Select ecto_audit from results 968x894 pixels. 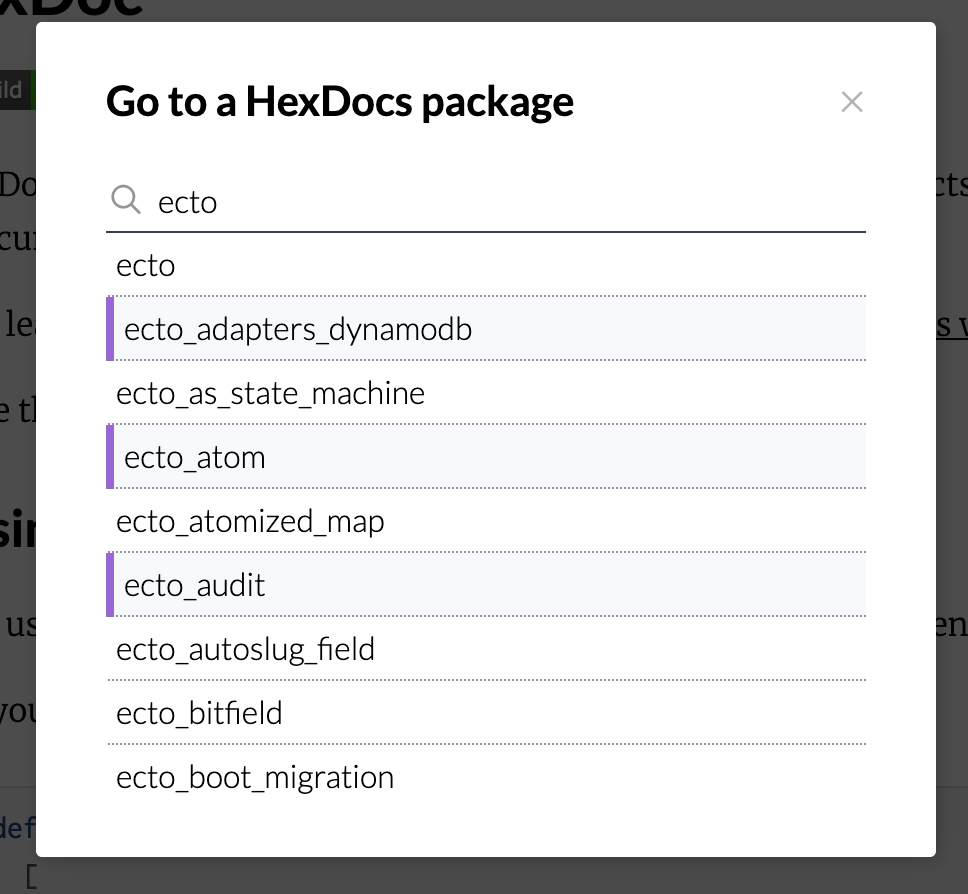coord(195,585)
